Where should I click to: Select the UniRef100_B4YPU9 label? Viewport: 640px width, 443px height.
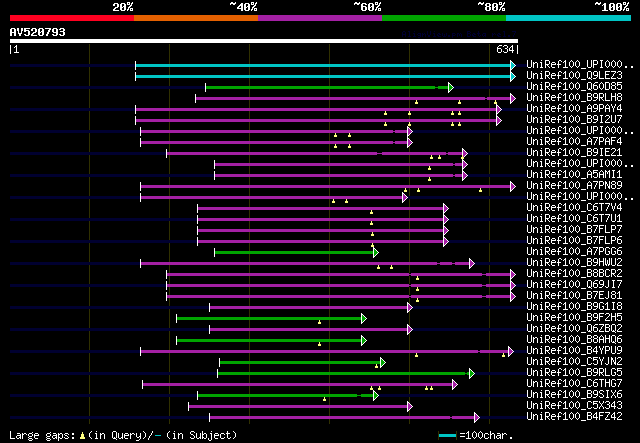pyautogui.click(x=574, y=351)
